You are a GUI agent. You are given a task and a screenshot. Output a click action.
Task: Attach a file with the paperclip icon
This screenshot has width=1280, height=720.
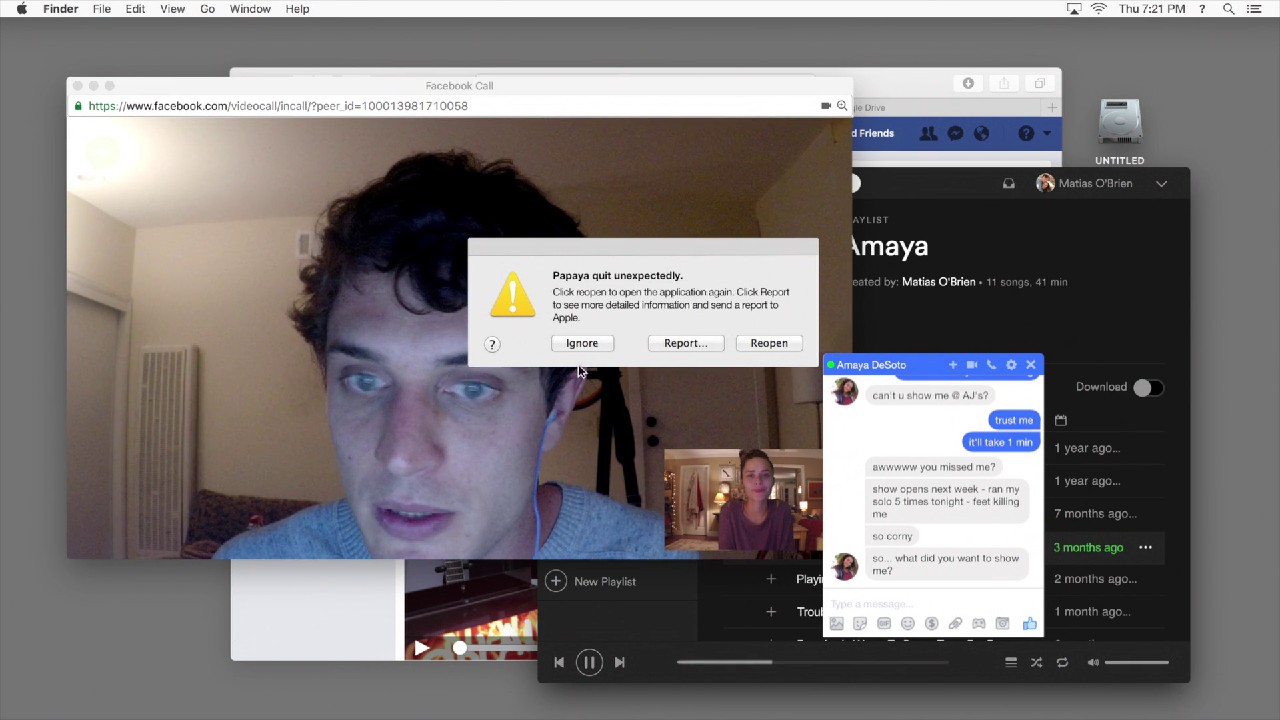955,624
